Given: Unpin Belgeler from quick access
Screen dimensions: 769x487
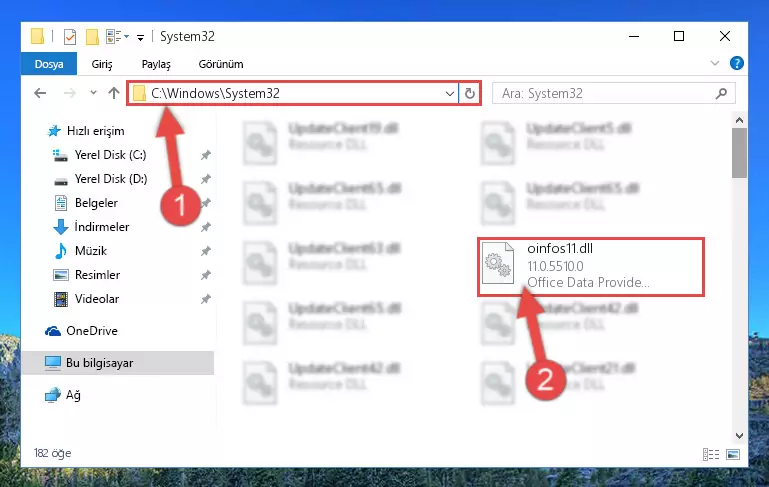Looking at the screenshot, I should (205, 203).
